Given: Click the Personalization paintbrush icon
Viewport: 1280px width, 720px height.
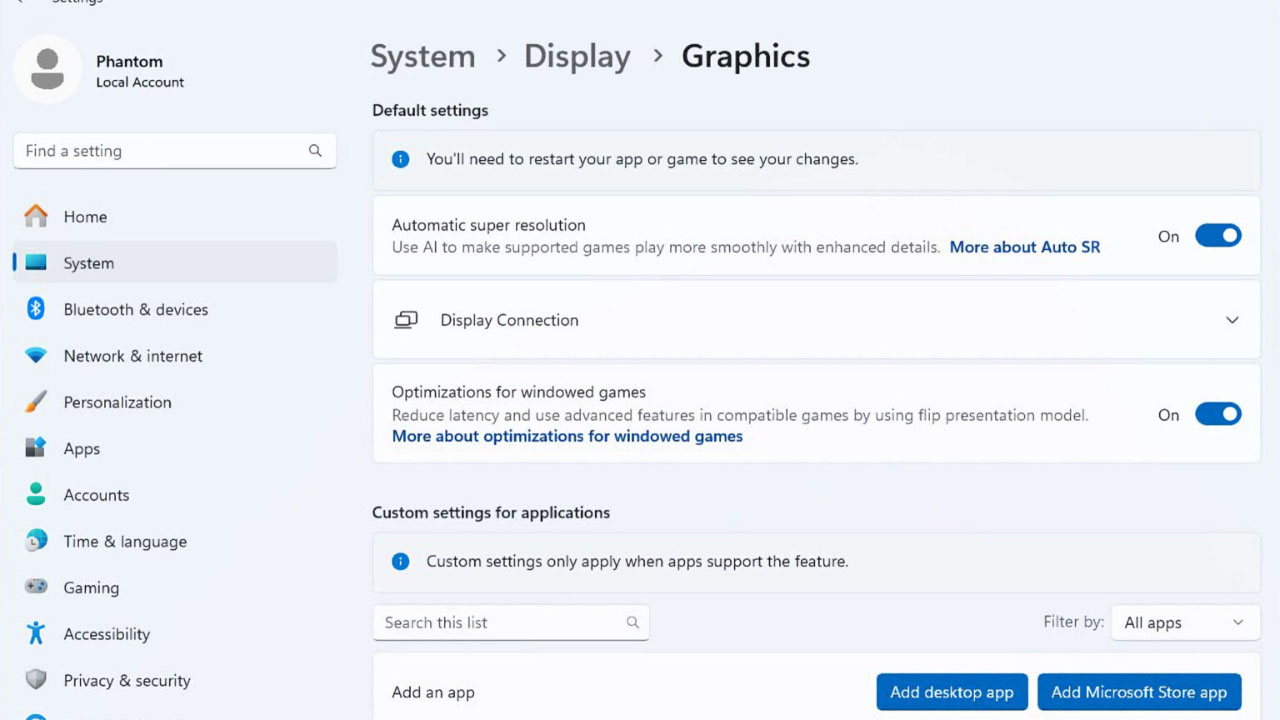Looking at the screenshot, I should coord(36,402).
